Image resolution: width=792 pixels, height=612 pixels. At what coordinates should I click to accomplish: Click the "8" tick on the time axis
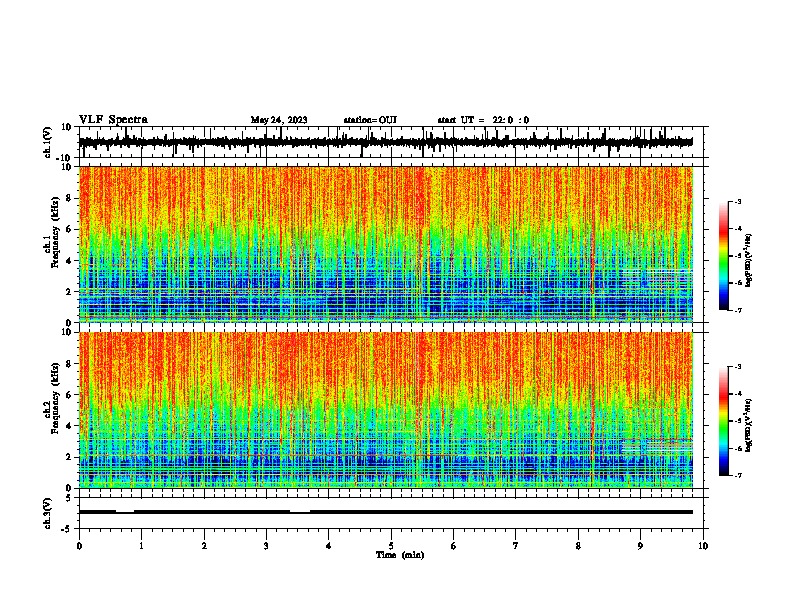coord(578,546)
